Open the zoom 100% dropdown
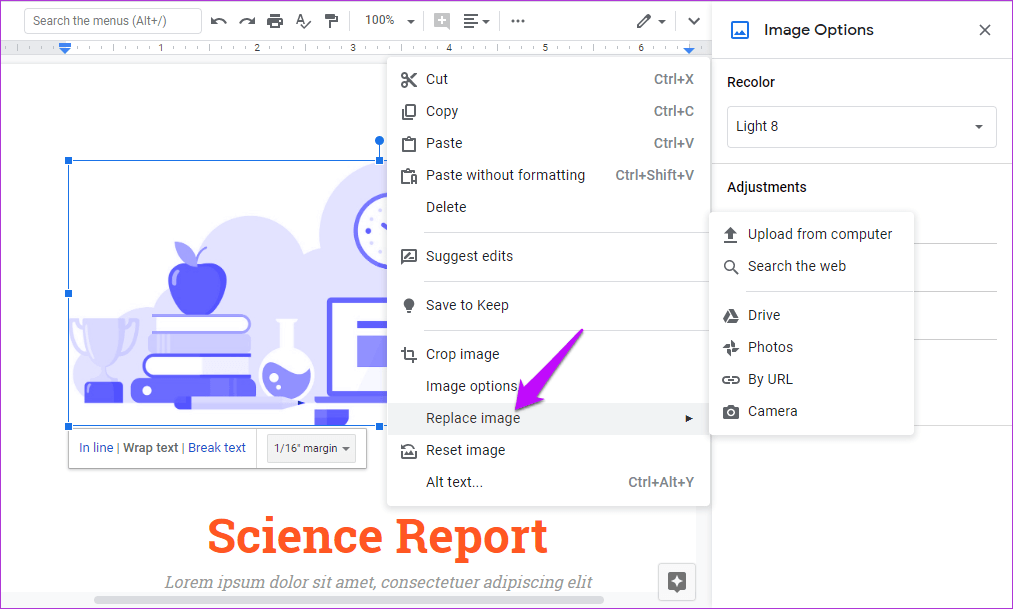Image resolution: width=1013 pixels, height=609 pixels. [x=389, y=21]
